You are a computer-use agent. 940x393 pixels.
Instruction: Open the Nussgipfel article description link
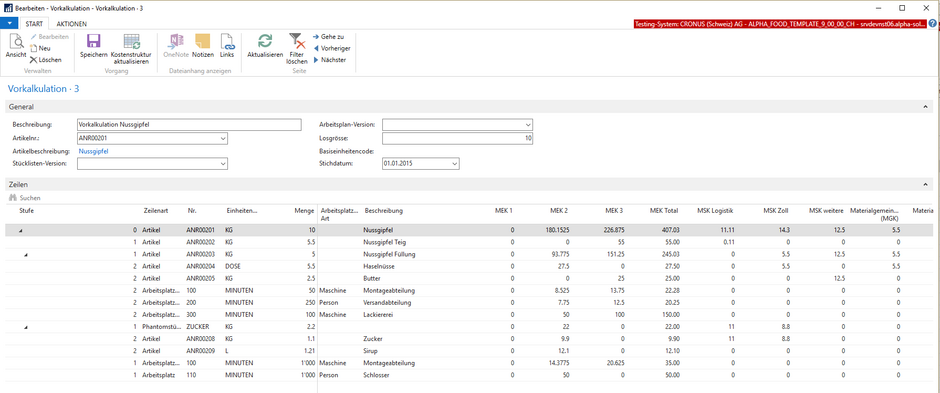coord(94,152)
